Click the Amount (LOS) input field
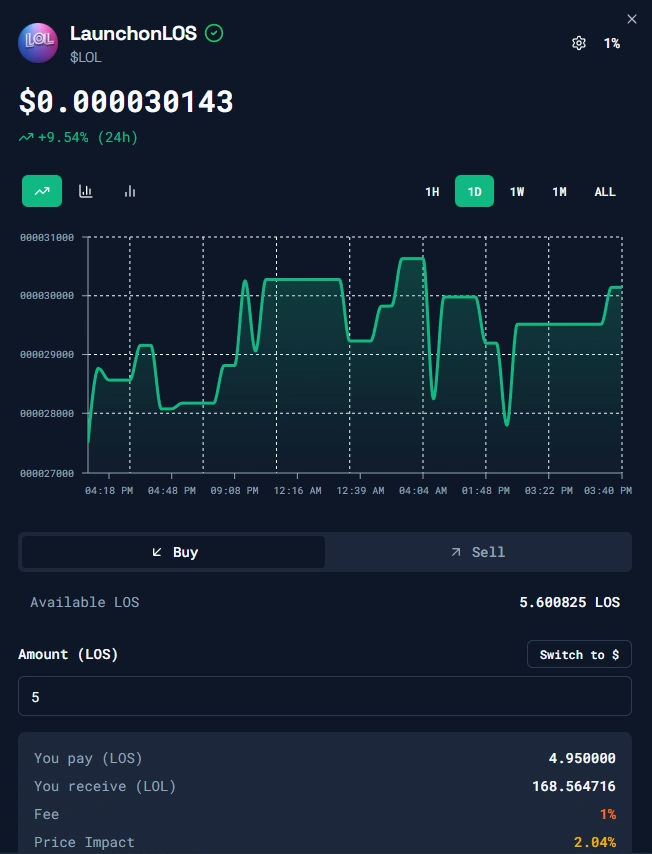Image resolution: width=652 pixels, height=854 pixels. (x=325, y=696)
